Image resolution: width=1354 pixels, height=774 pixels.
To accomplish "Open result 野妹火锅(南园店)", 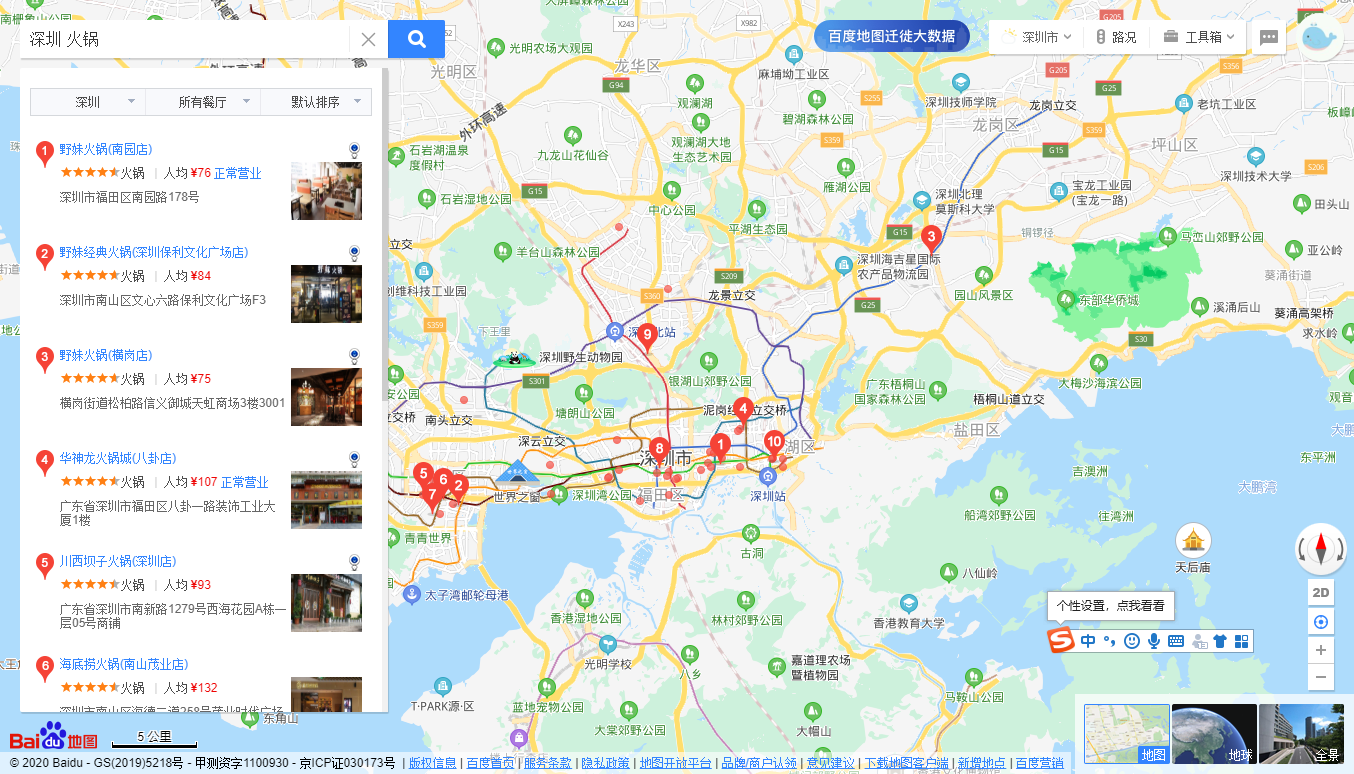I will (105, 149).
